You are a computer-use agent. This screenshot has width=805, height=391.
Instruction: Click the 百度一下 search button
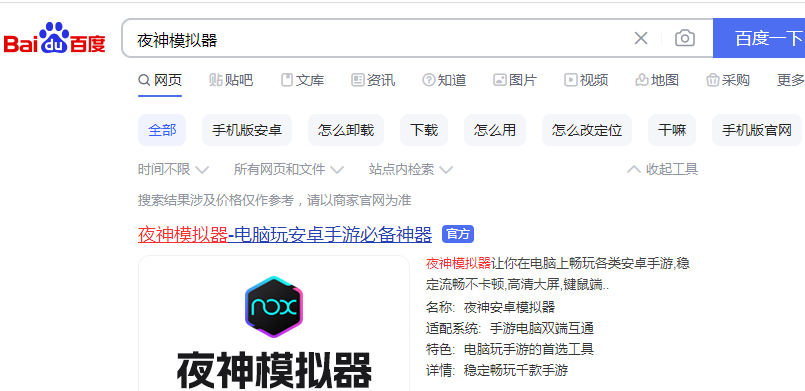[x=759, y=38]
